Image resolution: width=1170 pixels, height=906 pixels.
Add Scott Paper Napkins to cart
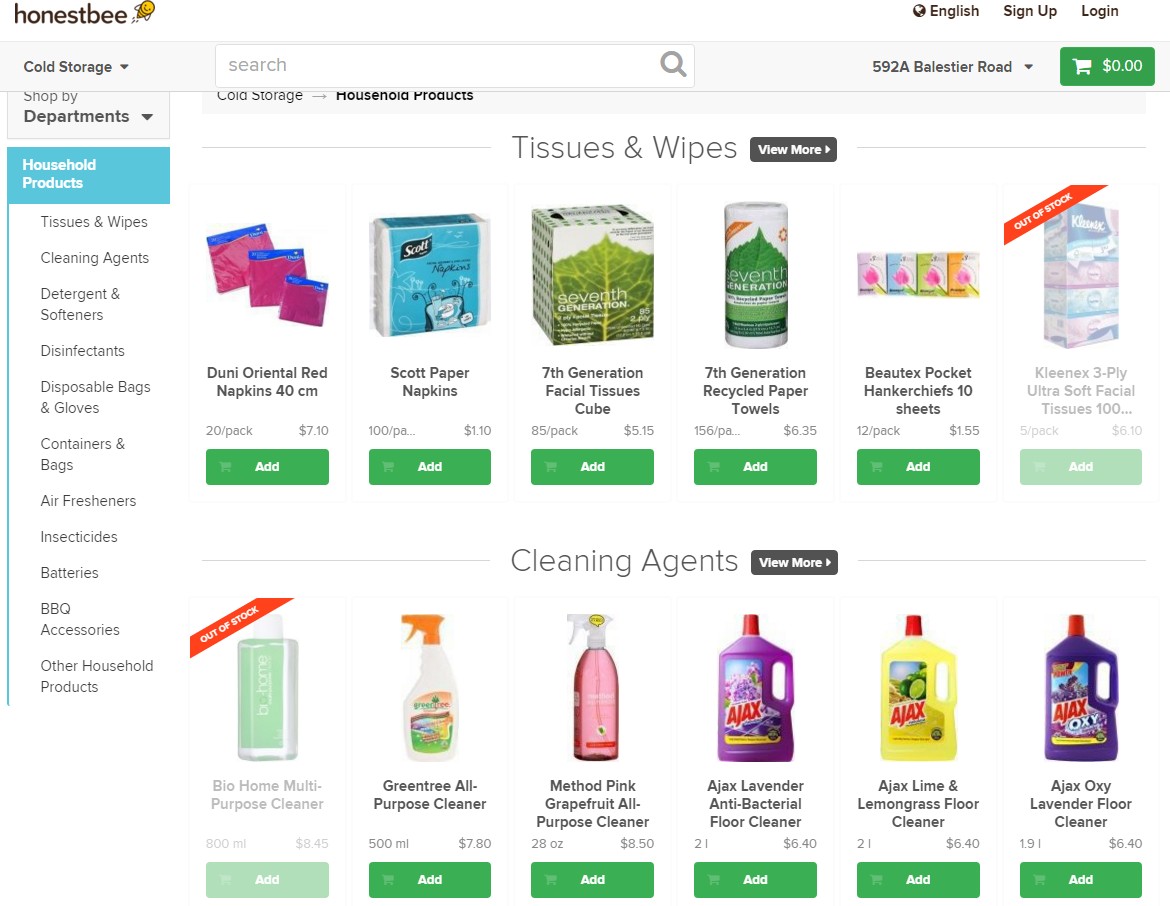click(430, 466)
